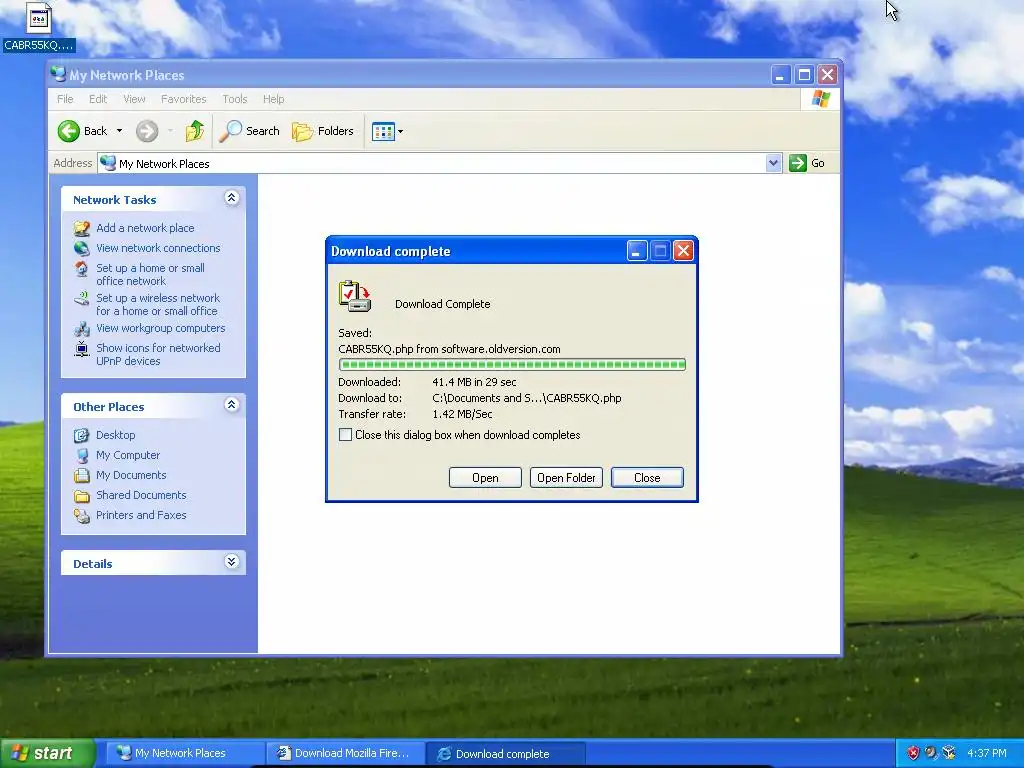Screen dimensions: 1024x768
Task: Collapse the Other Places panel
Action: click(231, 405)
